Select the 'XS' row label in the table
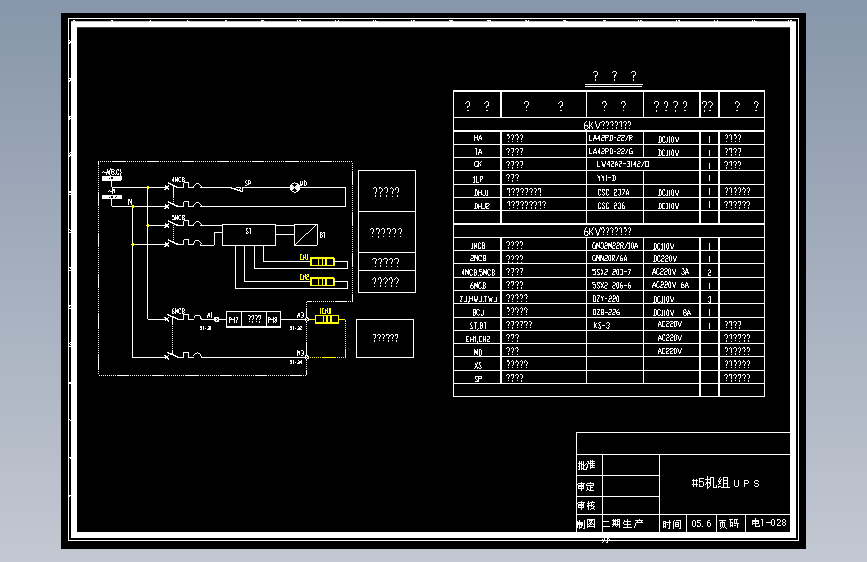The width and height of the screenshot is (867, 562). click(478, 365)
